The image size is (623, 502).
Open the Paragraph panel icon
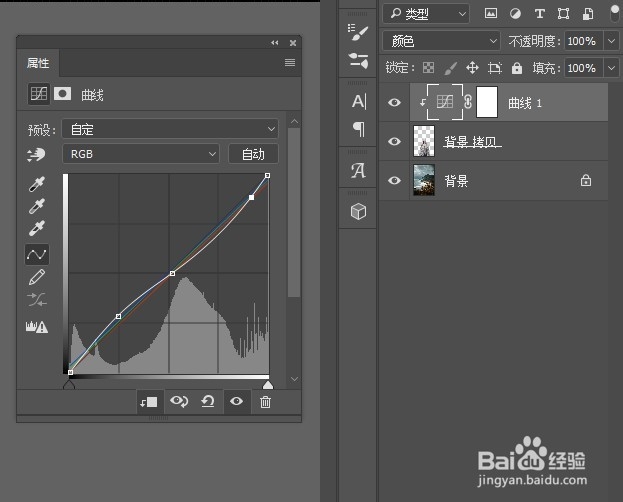(x=358, y=129)
